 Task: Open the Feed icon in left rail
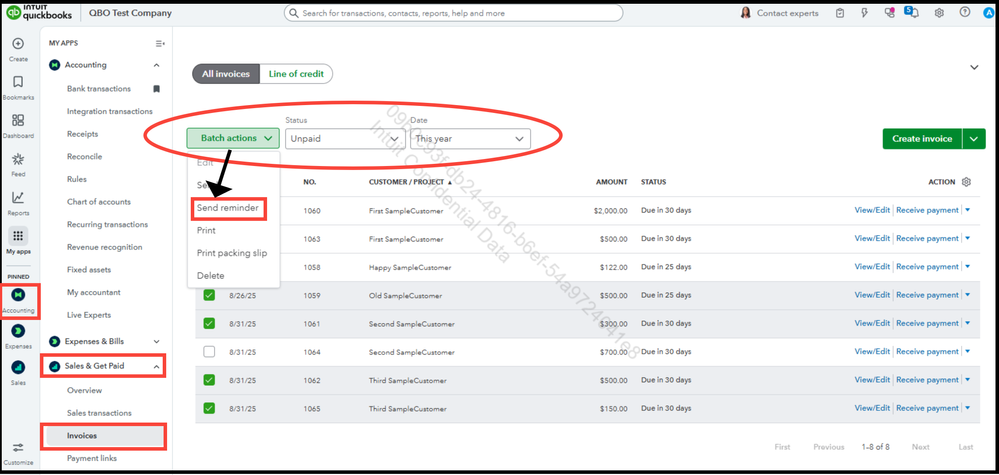[18, 159]
